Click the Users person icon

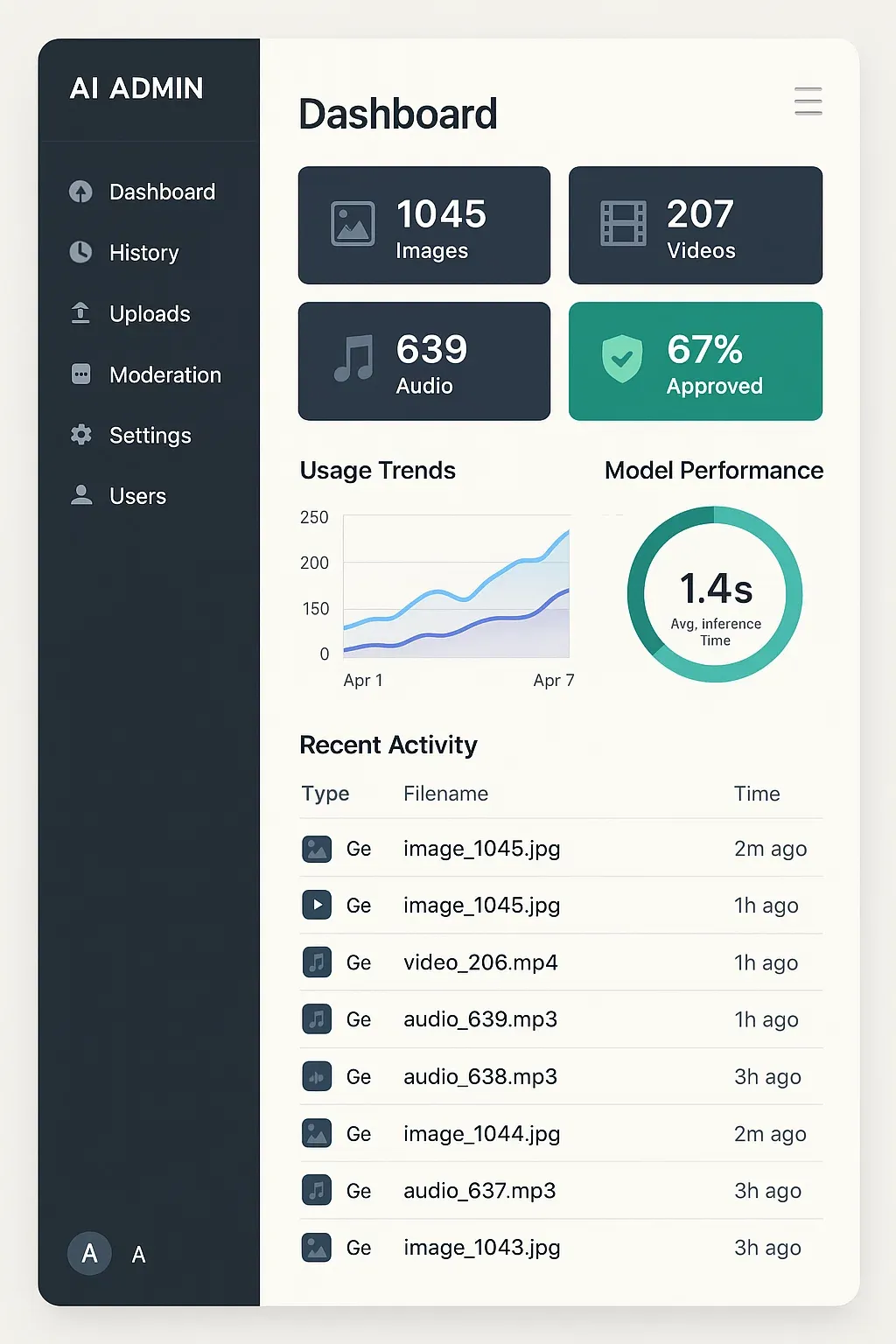(x=80, y=495)
